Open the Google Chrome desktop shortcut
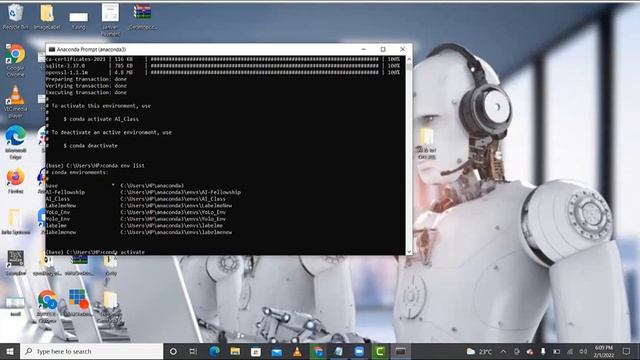 coord(16,60)
